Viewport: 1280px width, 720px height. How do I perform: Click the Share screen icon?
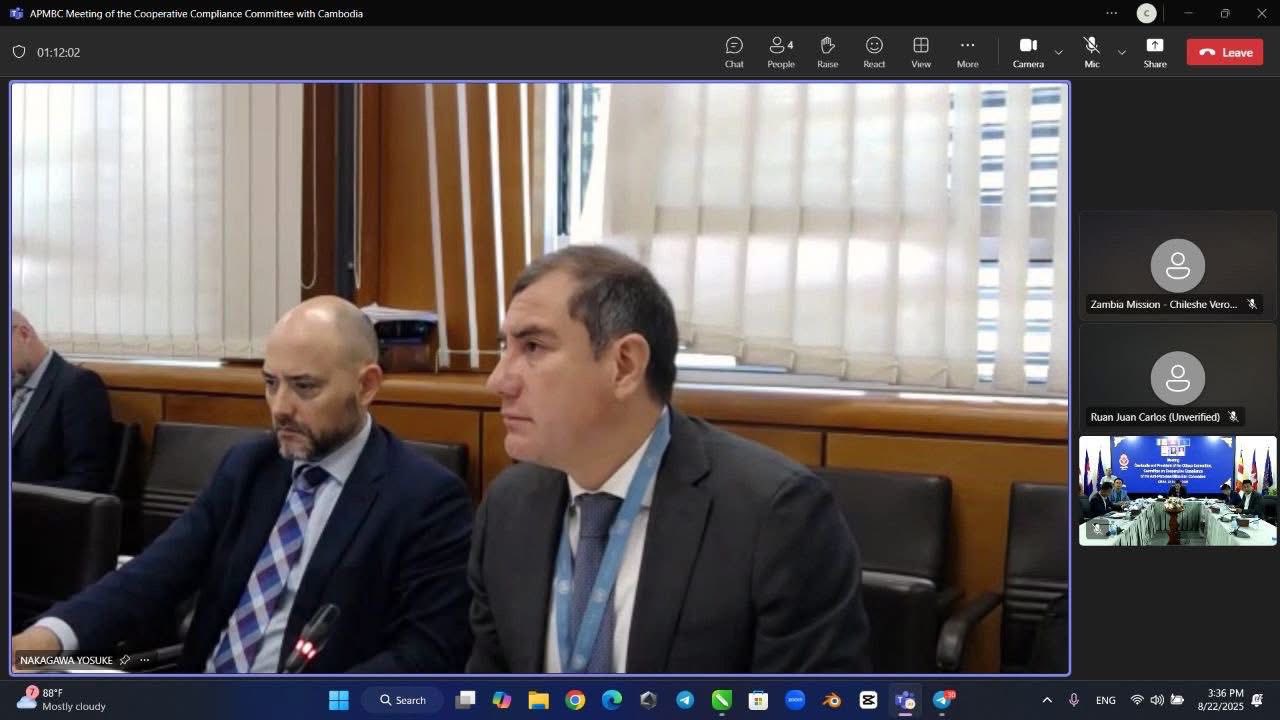pyautogui.click(x=1155, y=52)
